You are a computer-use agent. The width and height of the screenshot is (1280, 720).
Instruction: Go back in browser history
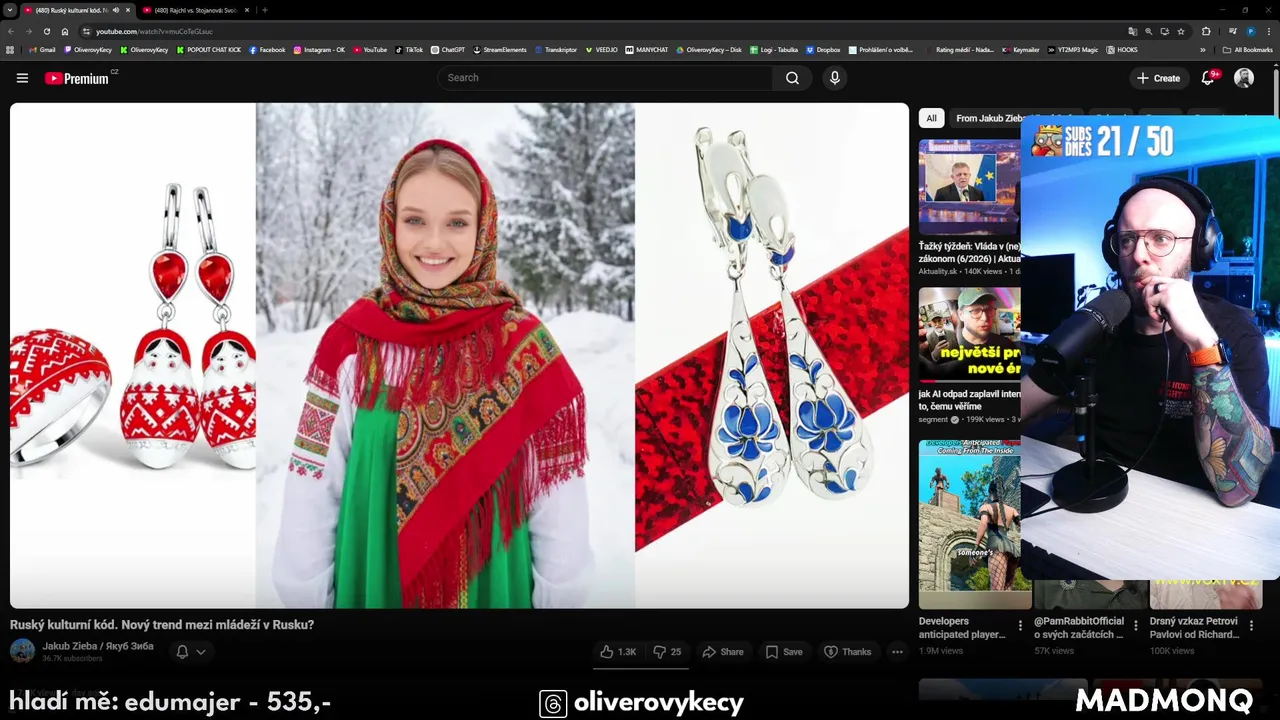click(x=12, y=31)
